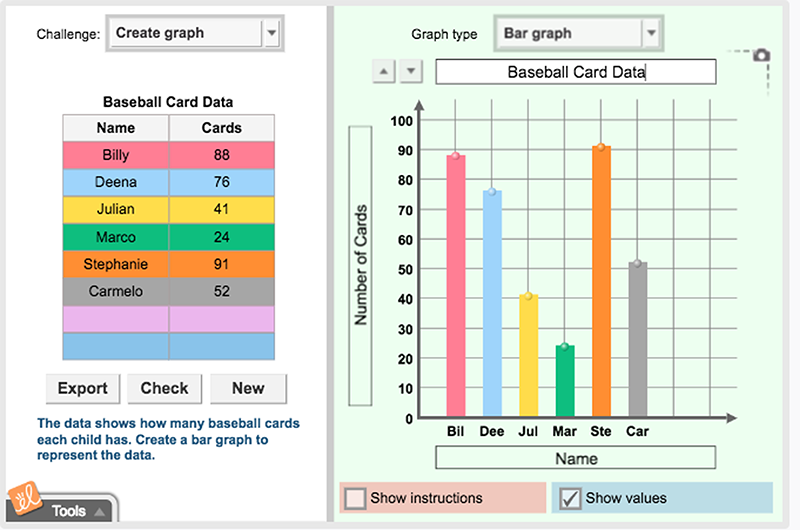800x530 pixels.
Task: Open the Tools panel tab
Action: pos(70,510)
